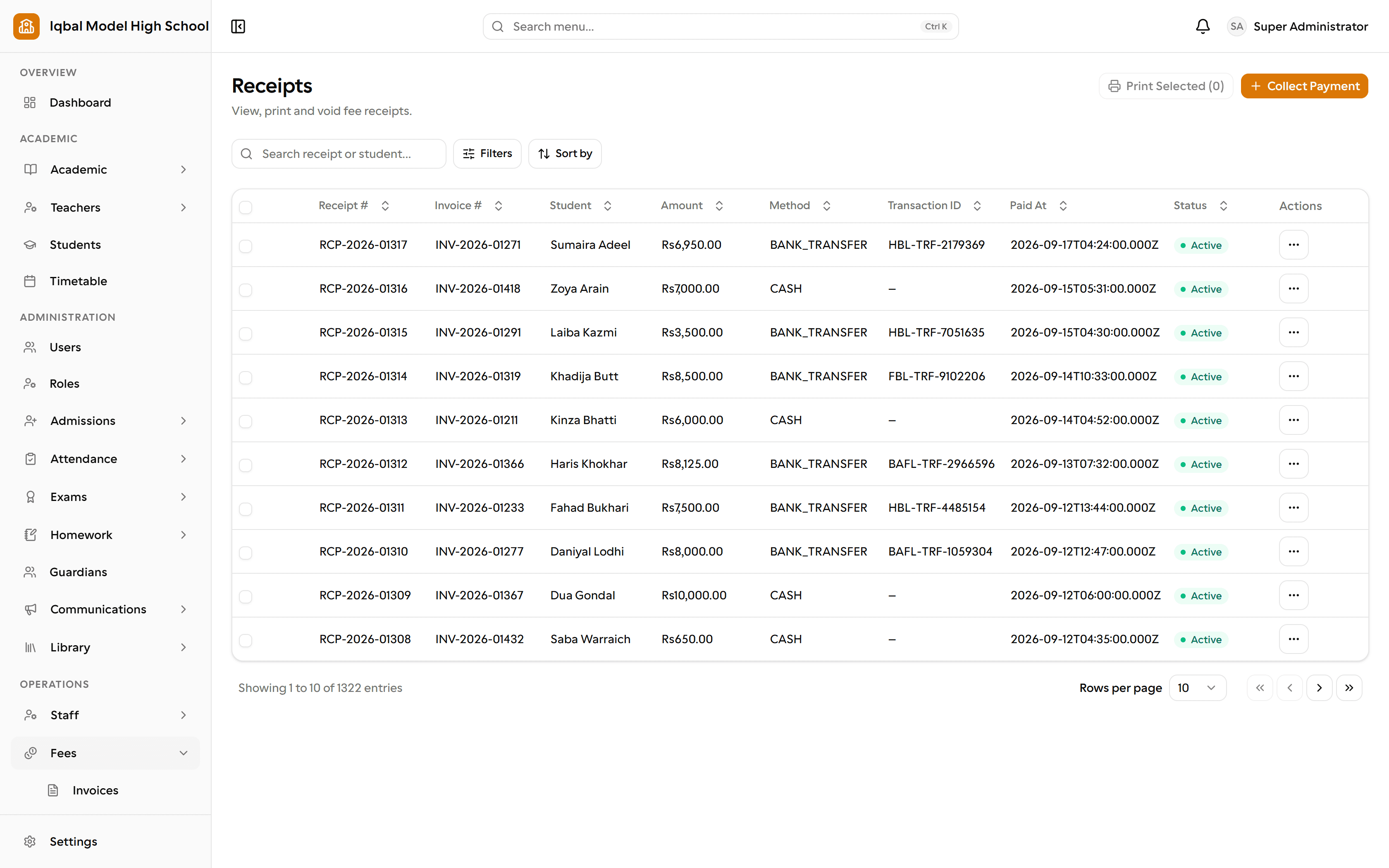Select the Fahad Bukhari receipt checkbox
Screen dimensions: 1389x868
pyautogui.click(x=246, y=509)
